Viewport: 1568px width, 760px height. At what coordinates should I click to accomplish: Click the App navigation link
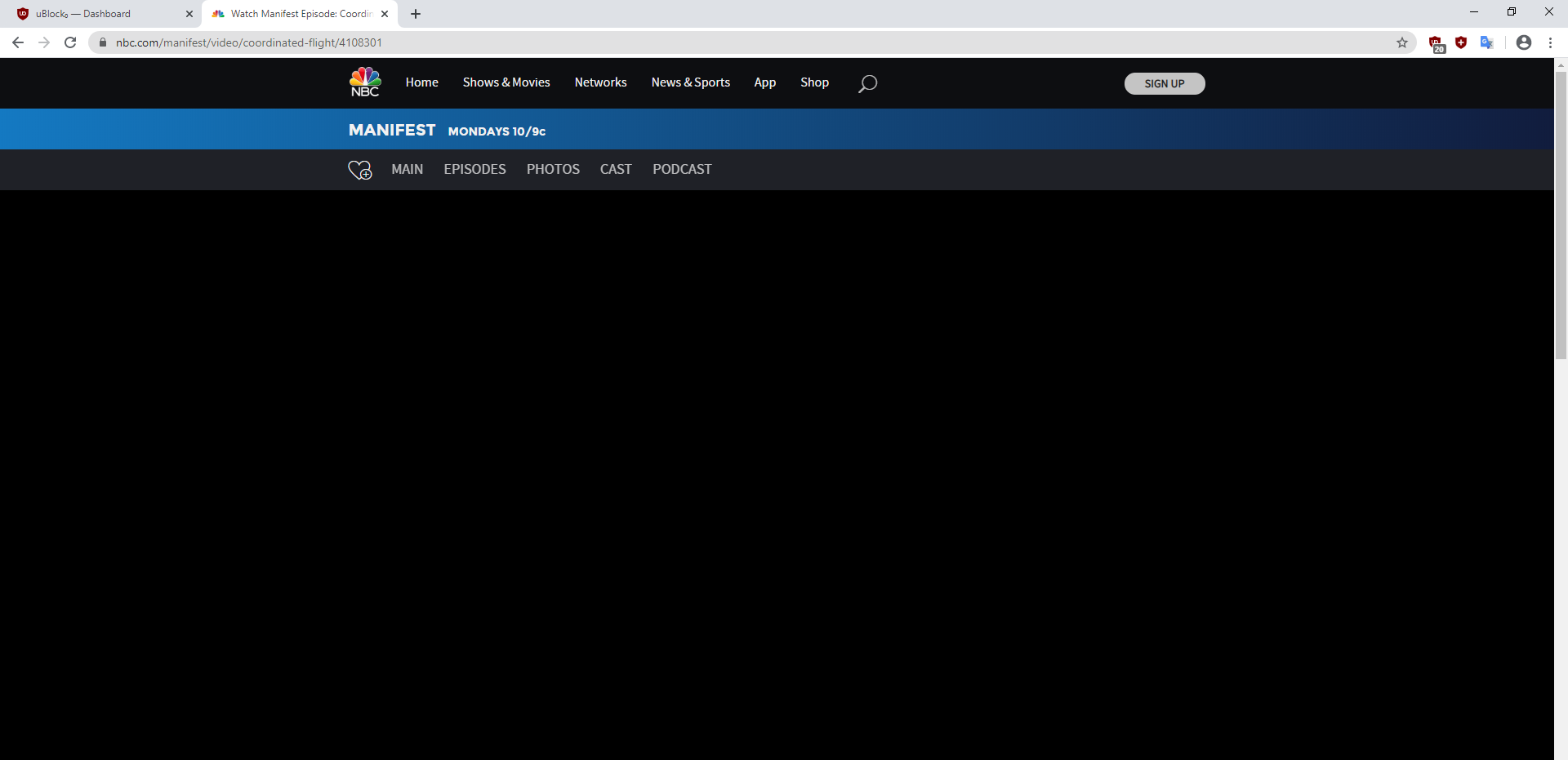coord(765,82)
